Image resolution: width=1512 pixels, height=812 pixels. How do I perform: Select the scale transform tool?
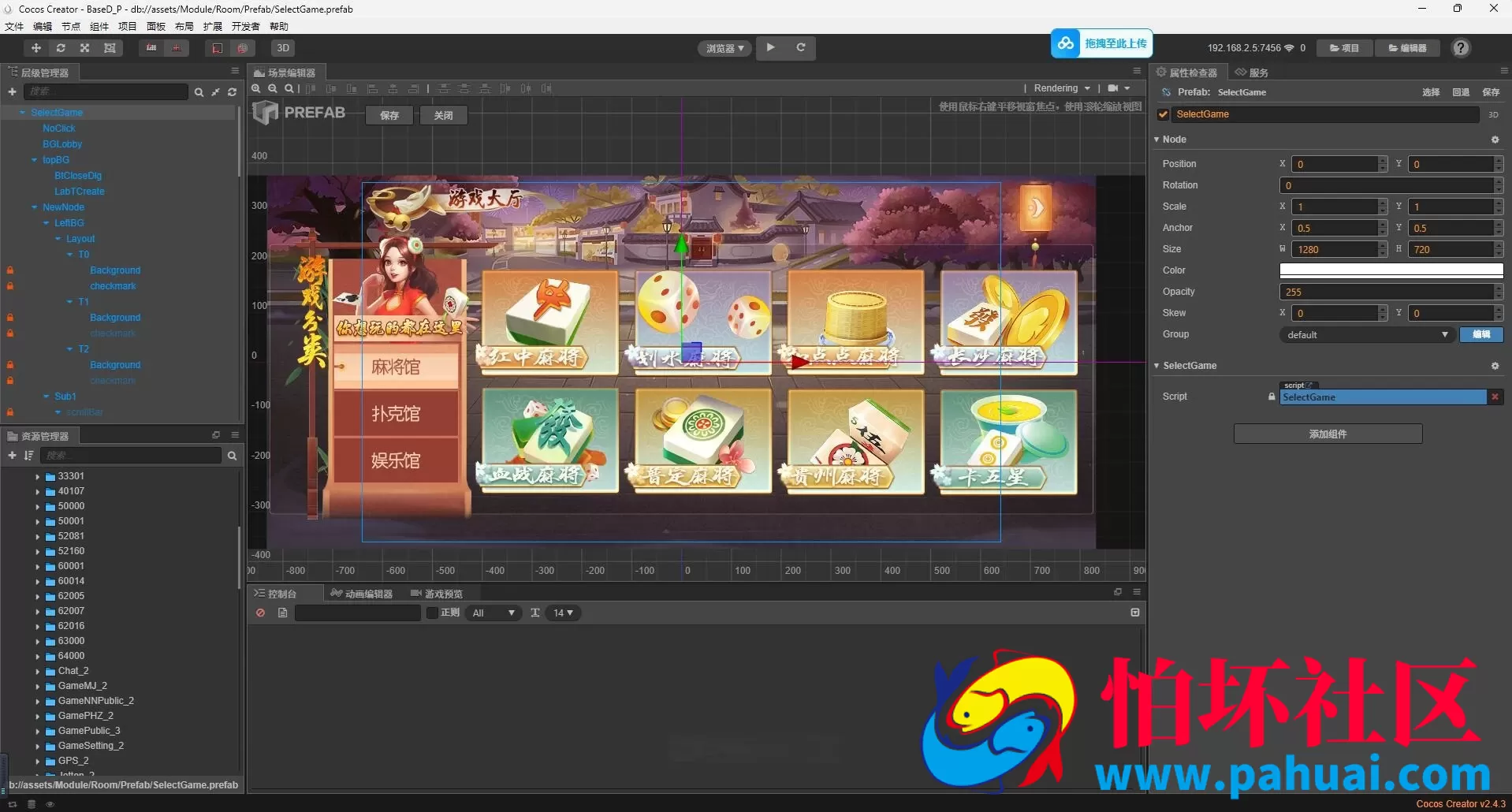point(84,48)
